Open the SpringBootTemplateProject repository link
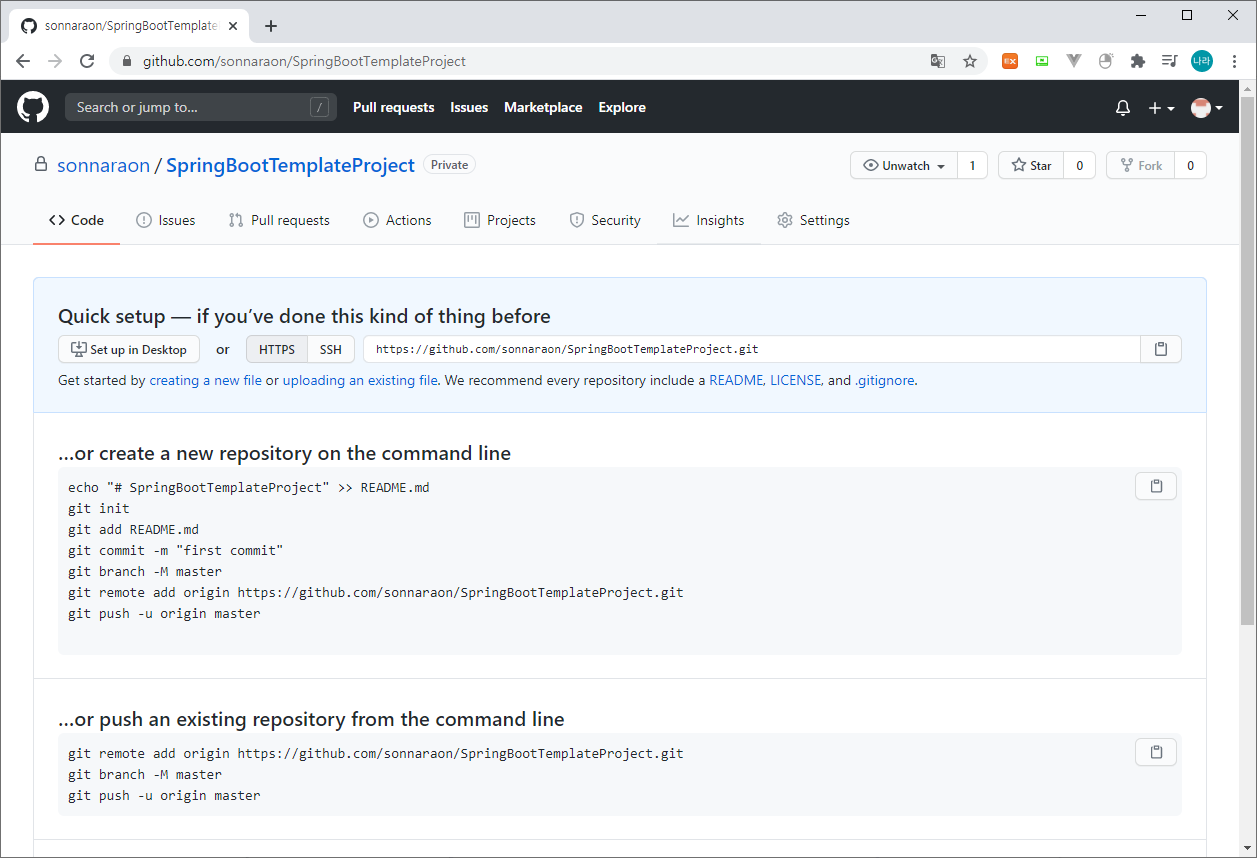The width and height of the screenshot is (1257, 858). tap(290, 165)
